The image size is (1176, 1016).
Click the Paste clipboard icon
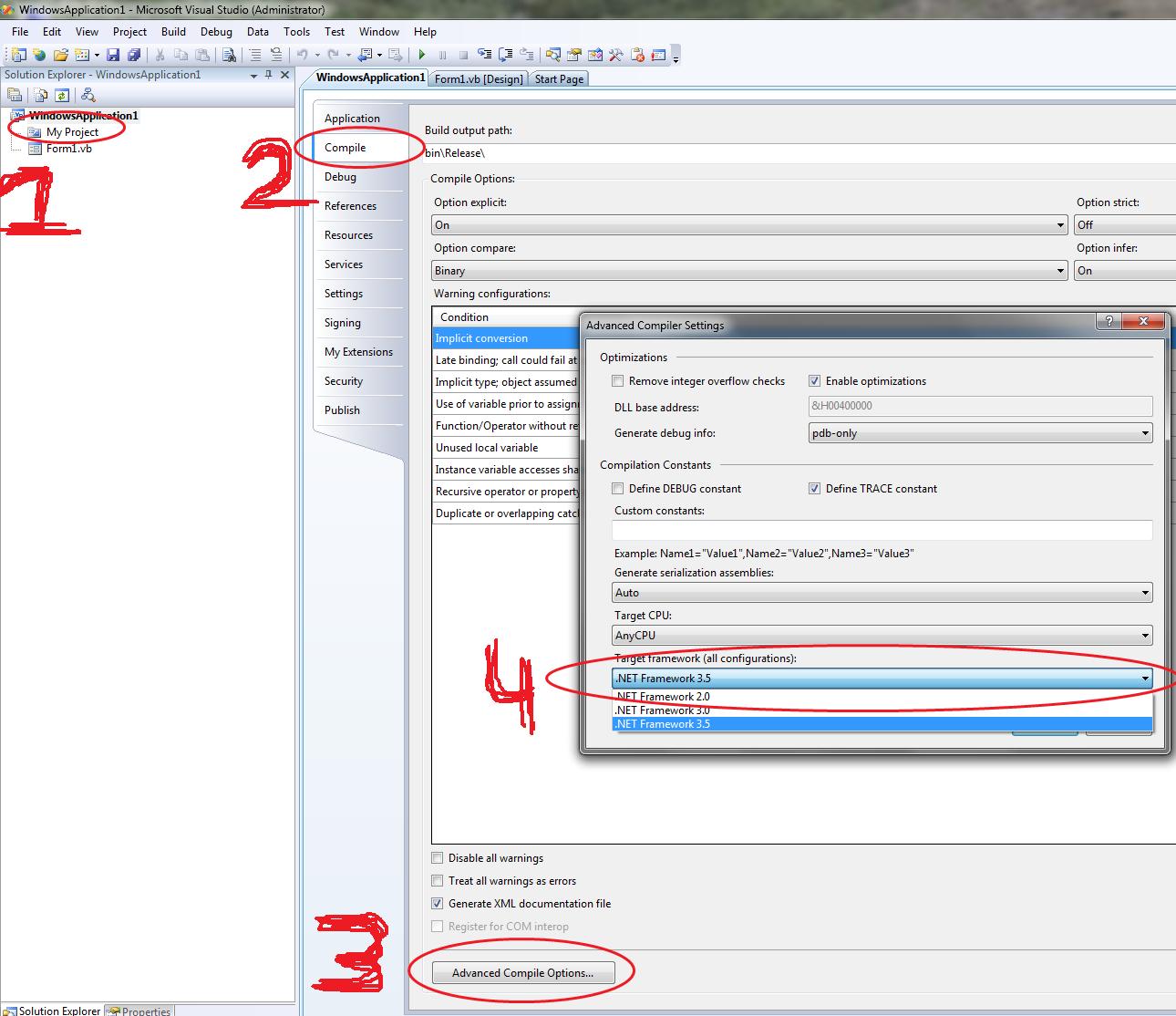pos(201,55)
